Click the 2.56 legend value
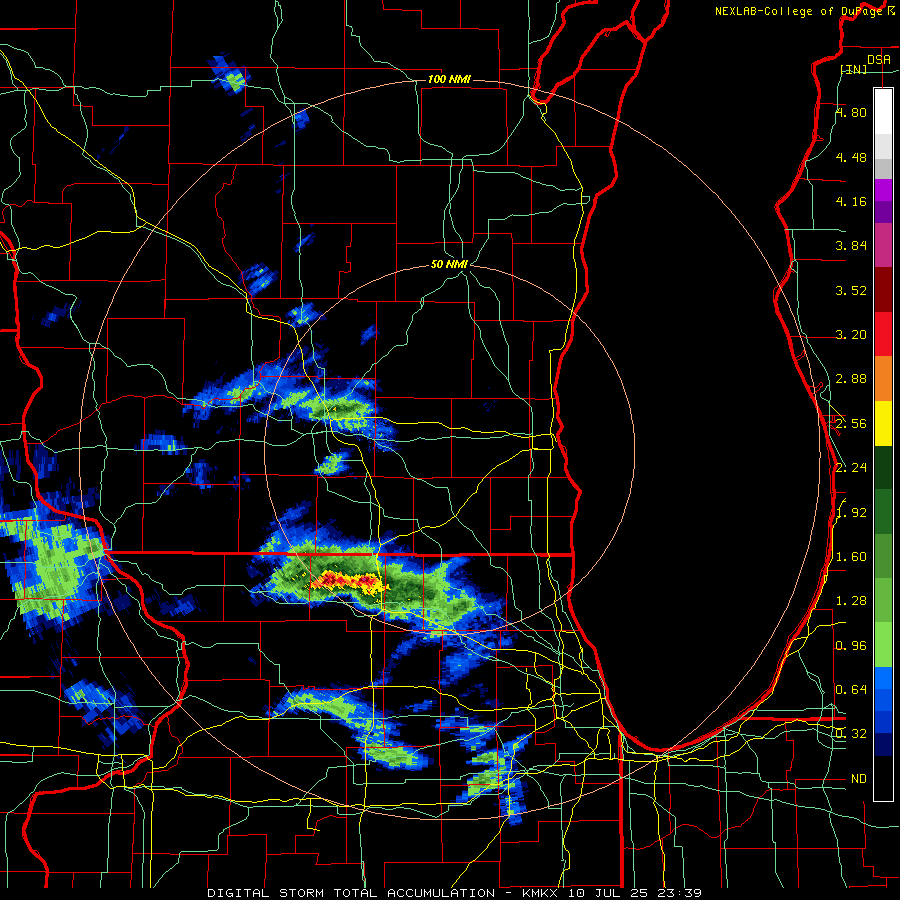The width and height of the screenshot is (900, 900). [x=851, y=424]
